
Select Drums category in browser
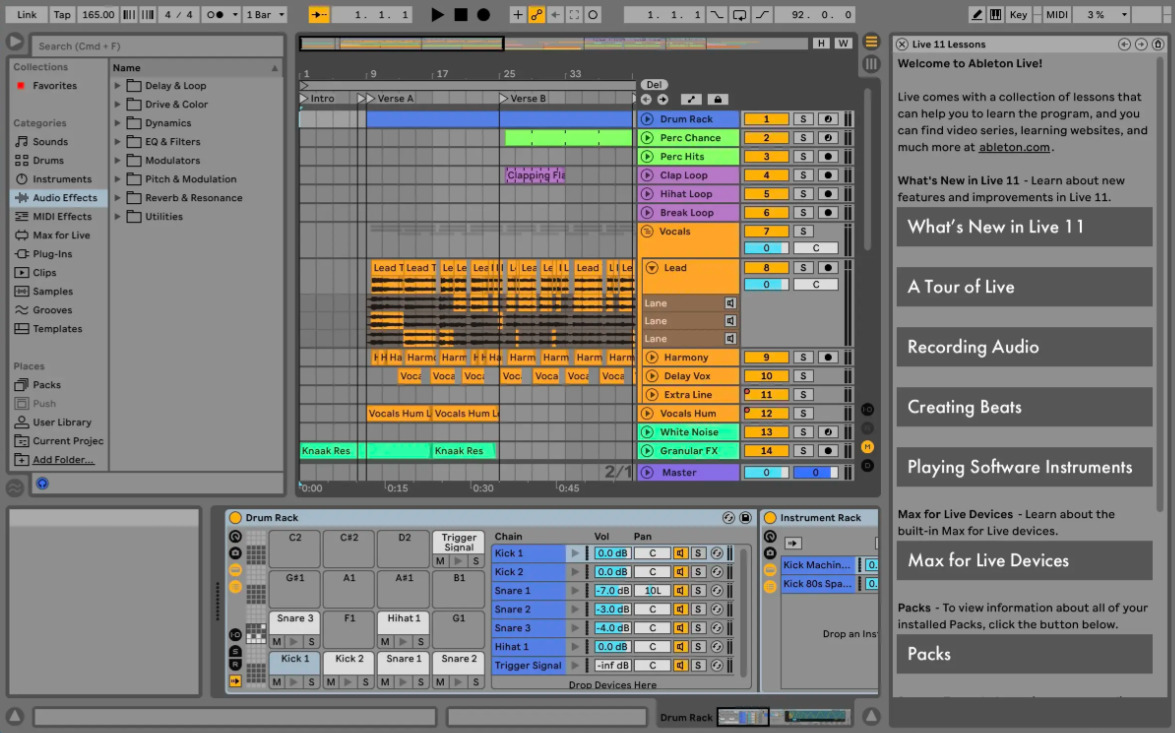point(47,161)
